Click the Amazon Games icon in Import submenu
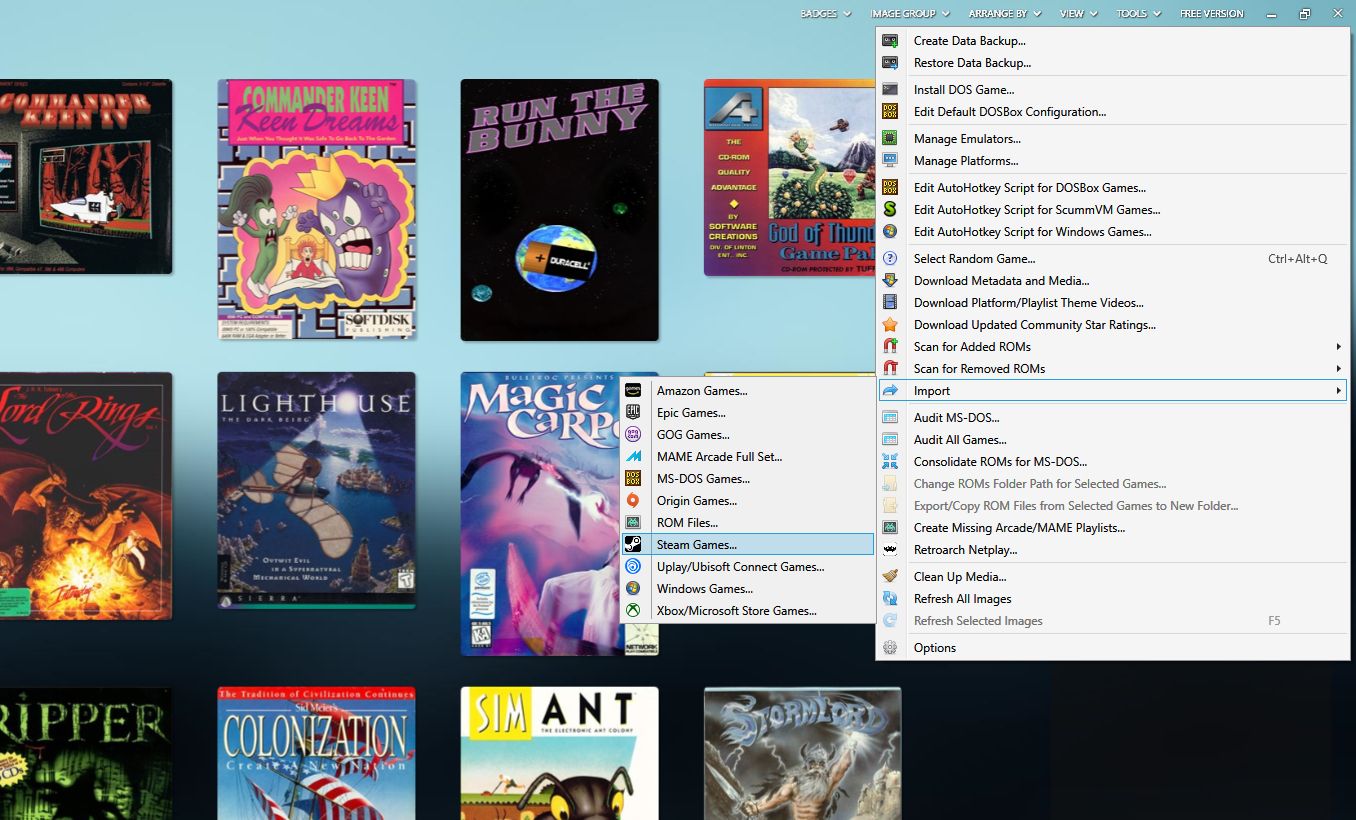Image resolution: width=1356 pixels, height=820 pixels. tap(633, 391)
